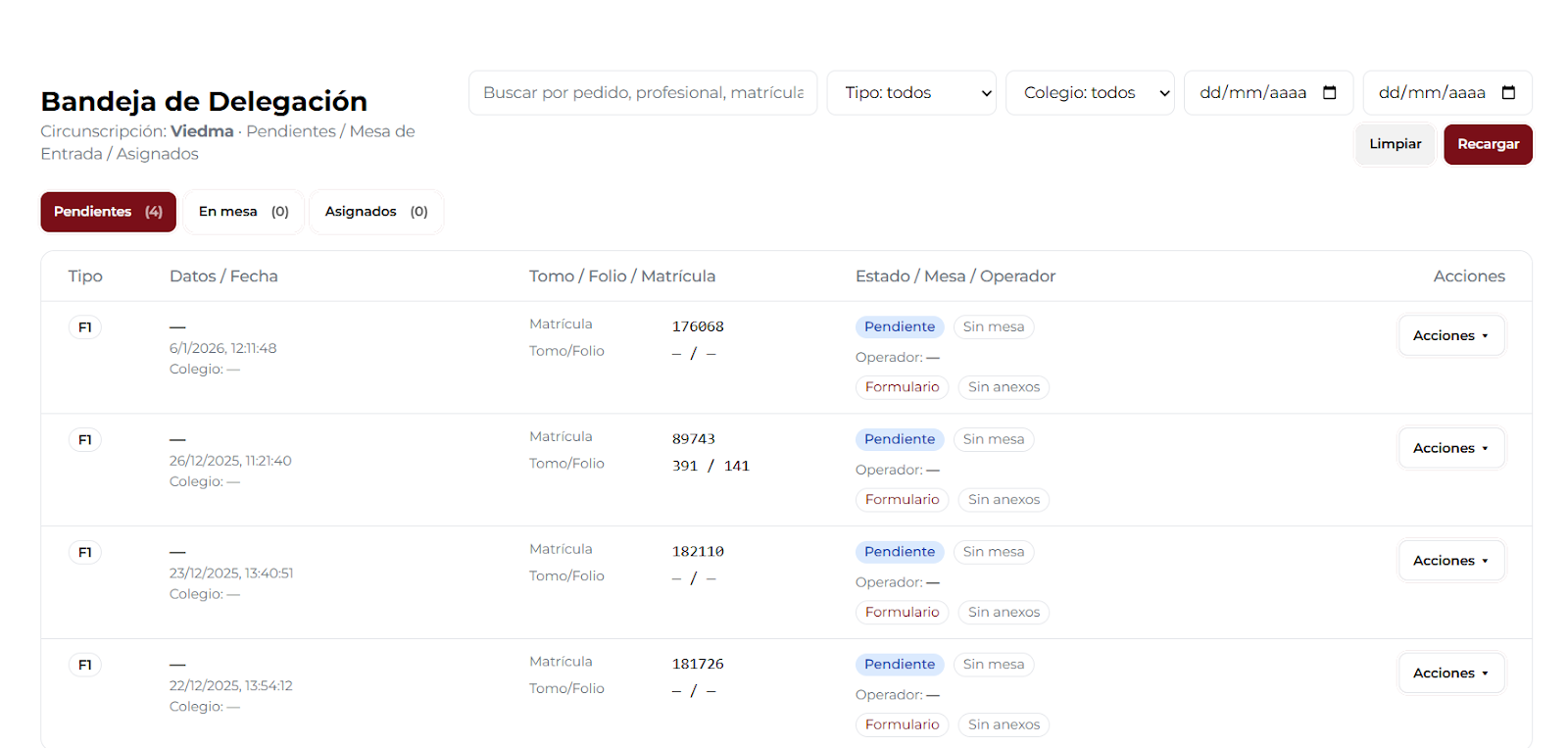
Task: Open Acciones menu for matrícula 89743
Action: 1450,448
